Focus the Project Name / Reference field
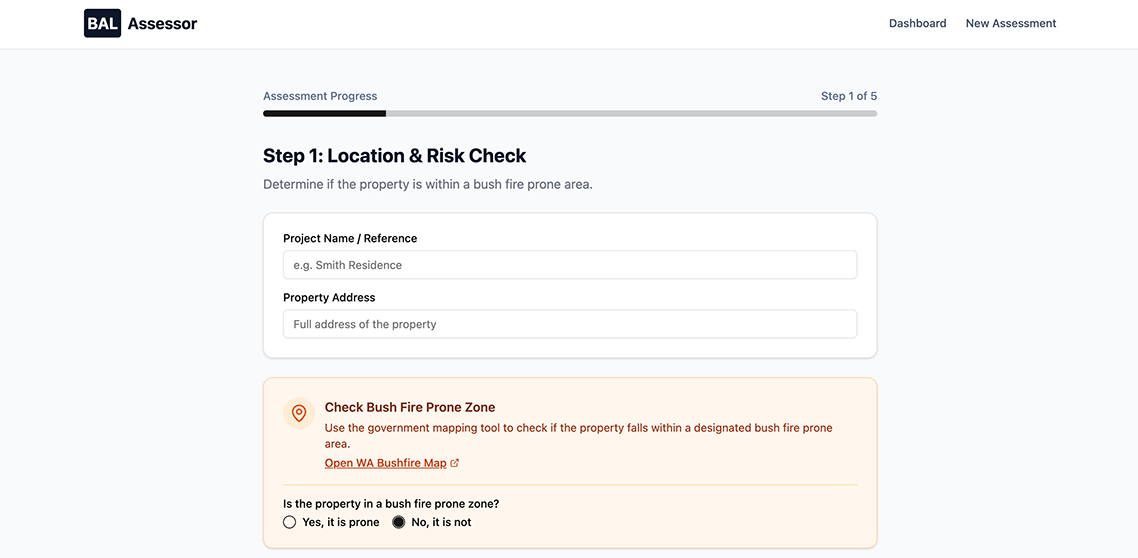 (569, 265)
